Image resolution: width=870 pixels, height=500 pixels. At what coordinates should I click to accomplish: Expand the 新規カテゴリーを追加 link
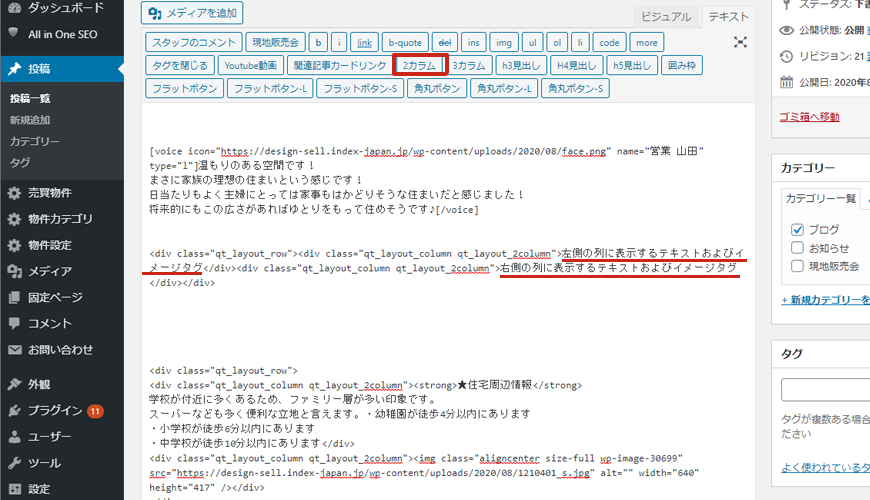coord(825,300)
